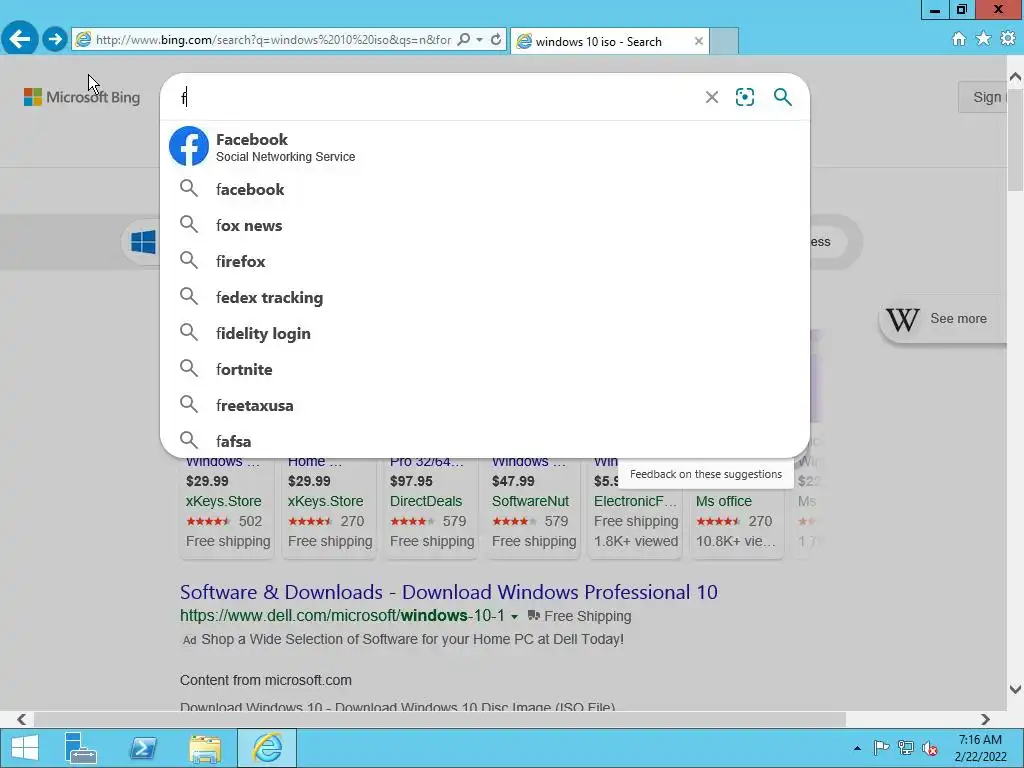Viewport: 1024px width, 768px height.
Task: Open Internet Explorer Tools gear
Action: point(1008,39)
